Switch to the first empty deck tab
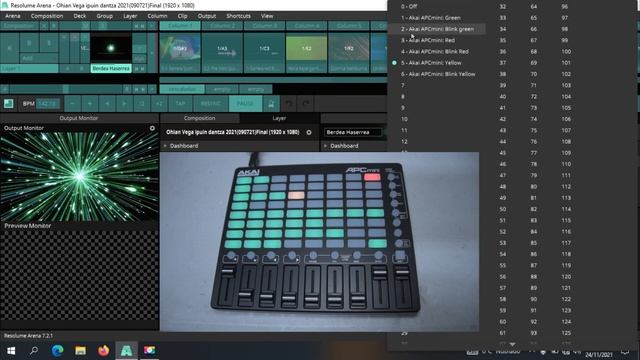 [222, 89]
